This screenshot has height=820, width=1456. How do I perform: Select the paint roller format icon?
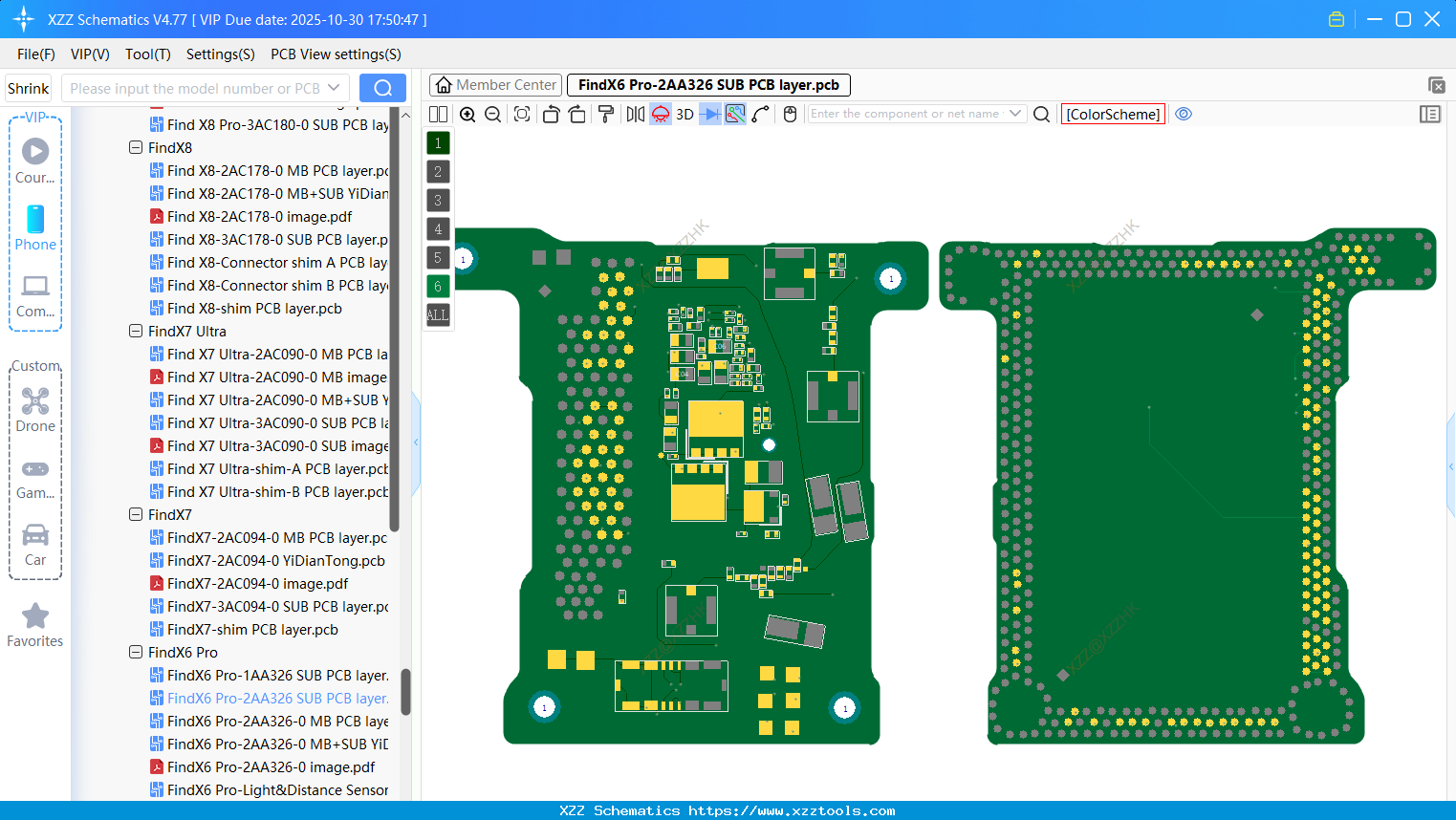click(x=605, y=115)
